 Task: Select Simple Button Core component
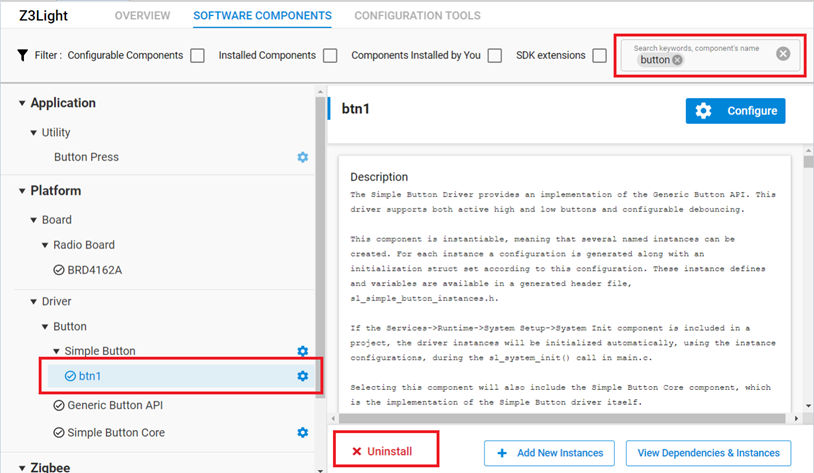point(116,433)
